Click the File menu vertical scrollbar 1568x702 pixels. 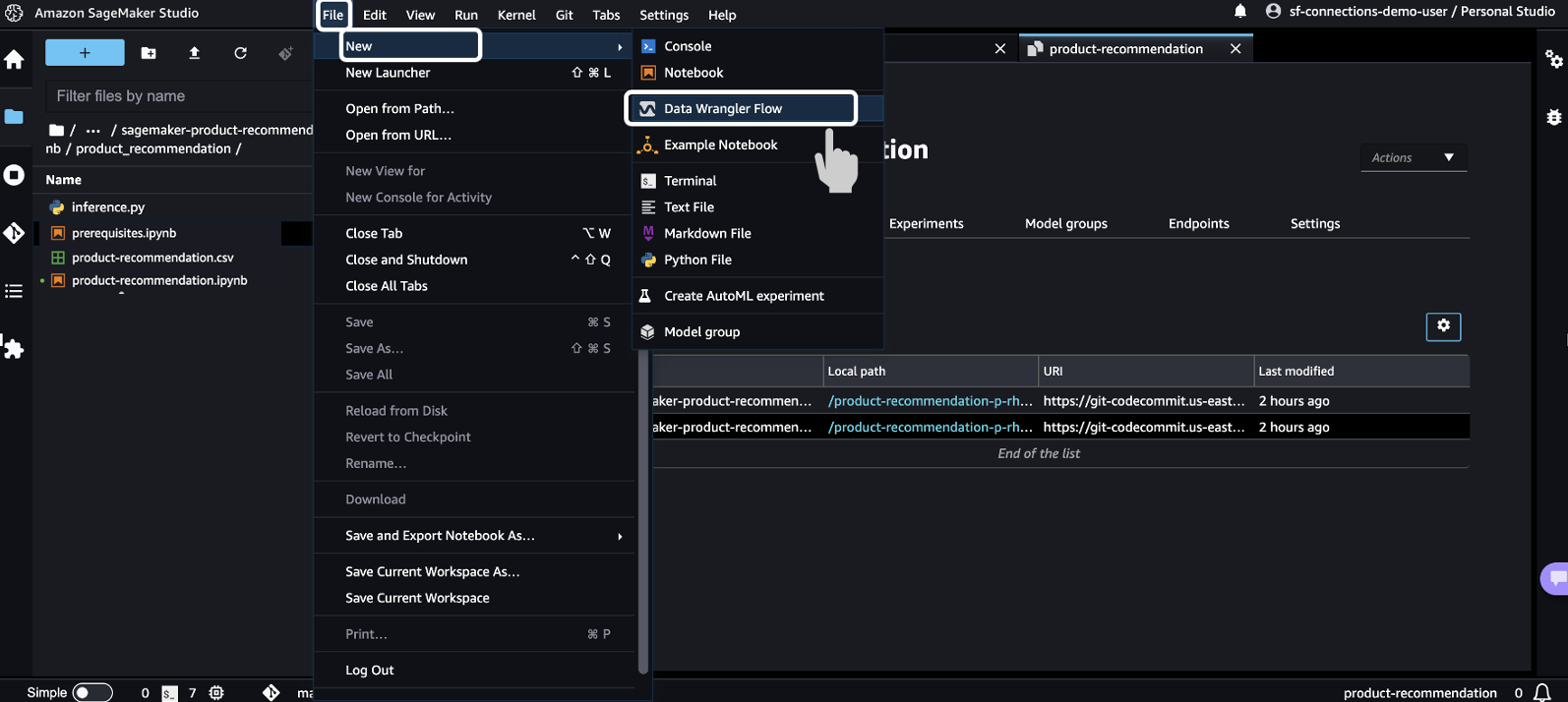point(643,511)
